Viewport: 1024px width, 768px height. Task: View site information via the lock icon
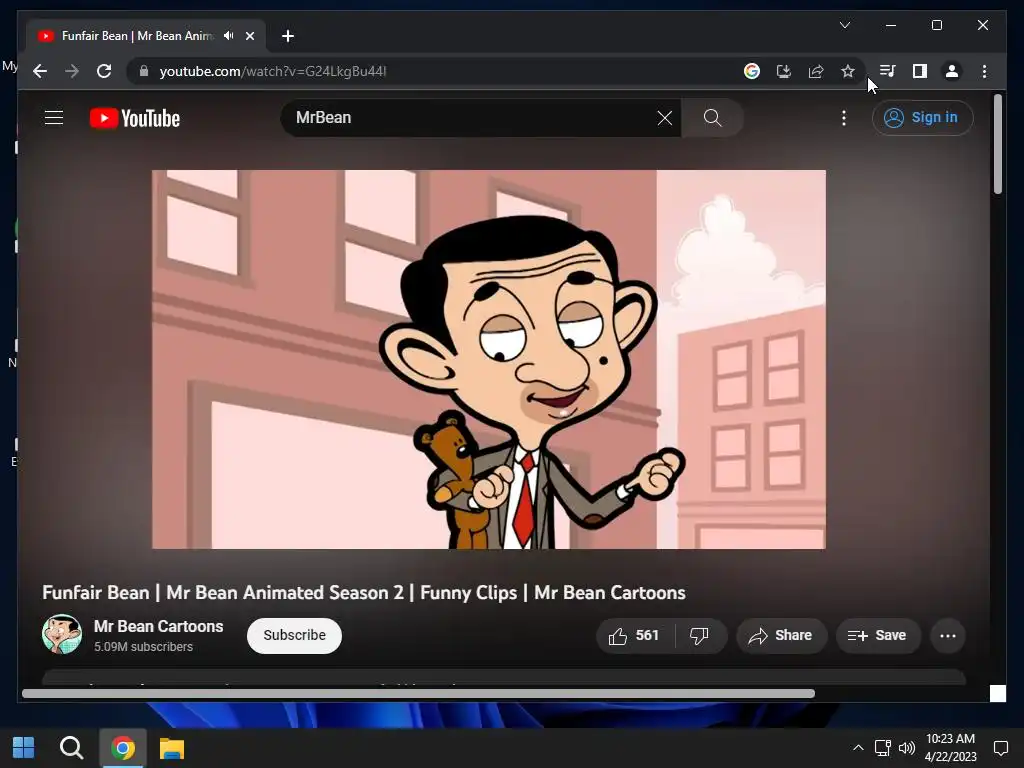pyautogui.click(x=144, y=71)
